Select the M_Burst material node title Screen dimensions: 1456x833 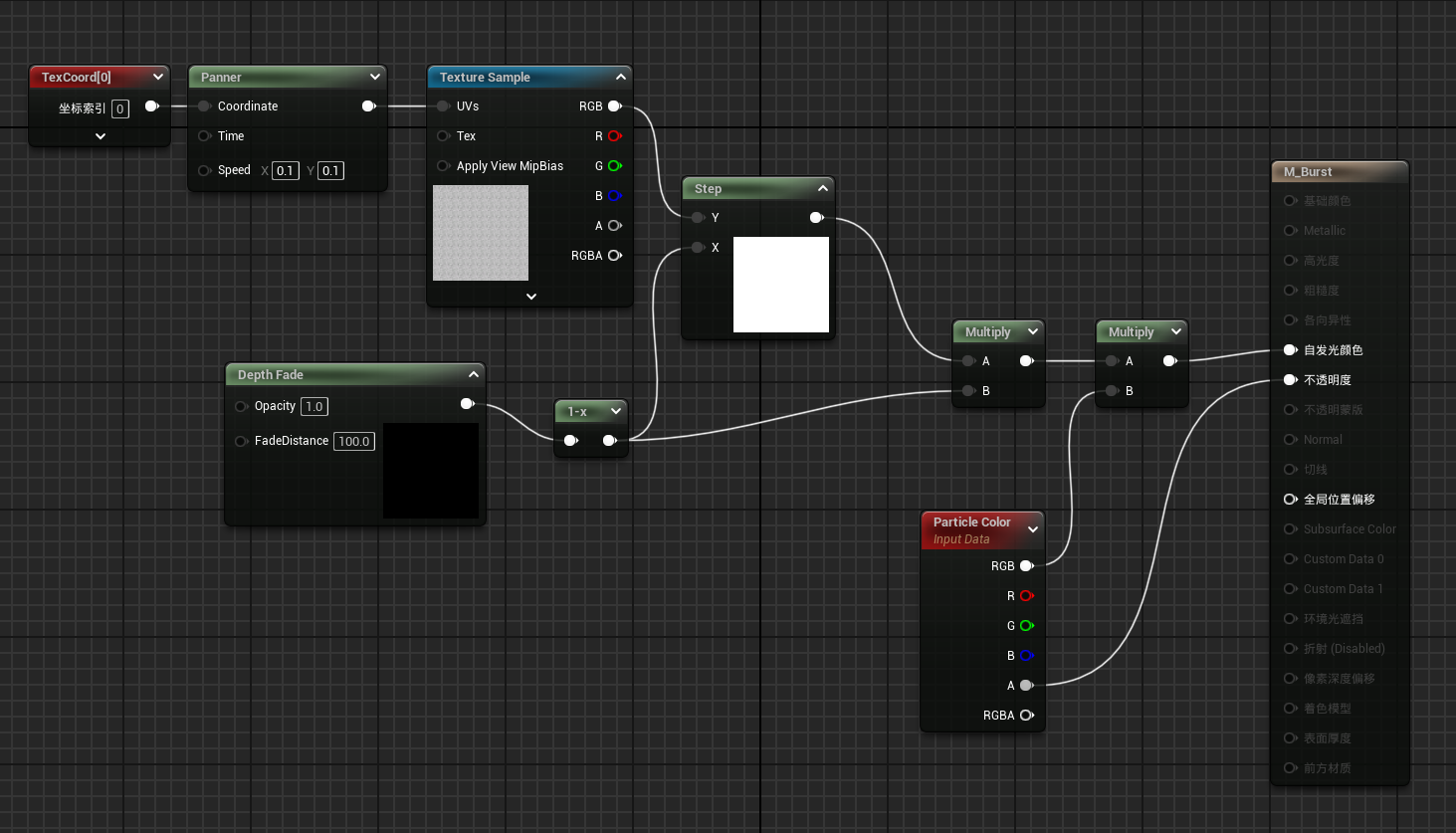[x=1308, y=172]
